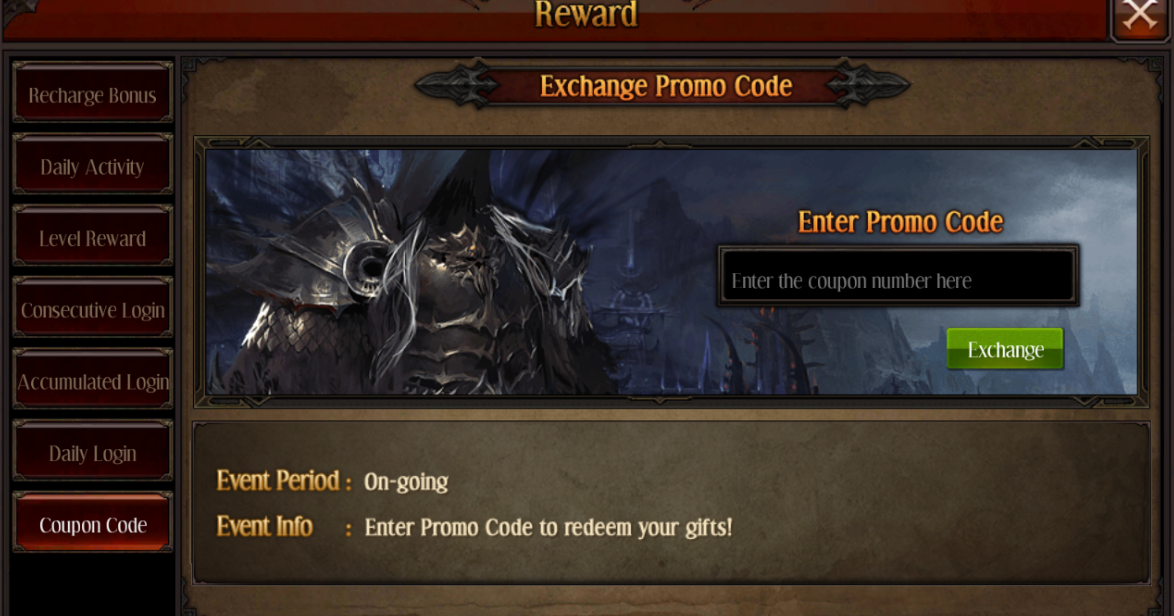Open the Recharge Bonus tab
Image resolution: width=1174 pixels, height=616 pixels.
[x=92, y=94]
